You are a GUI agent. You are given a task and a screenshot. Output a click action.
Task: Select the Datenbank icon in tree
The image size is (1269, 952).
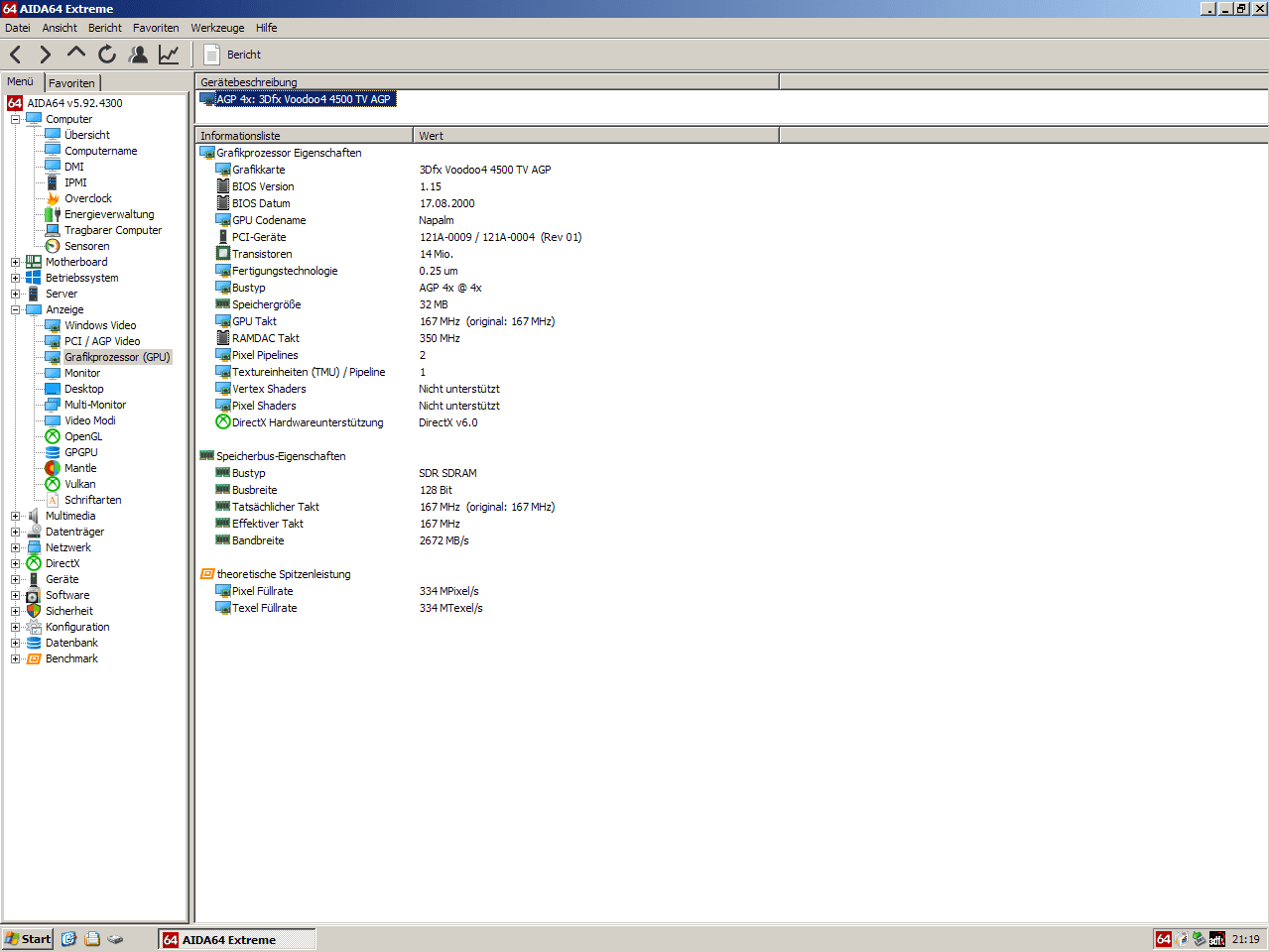pos(34,643)
